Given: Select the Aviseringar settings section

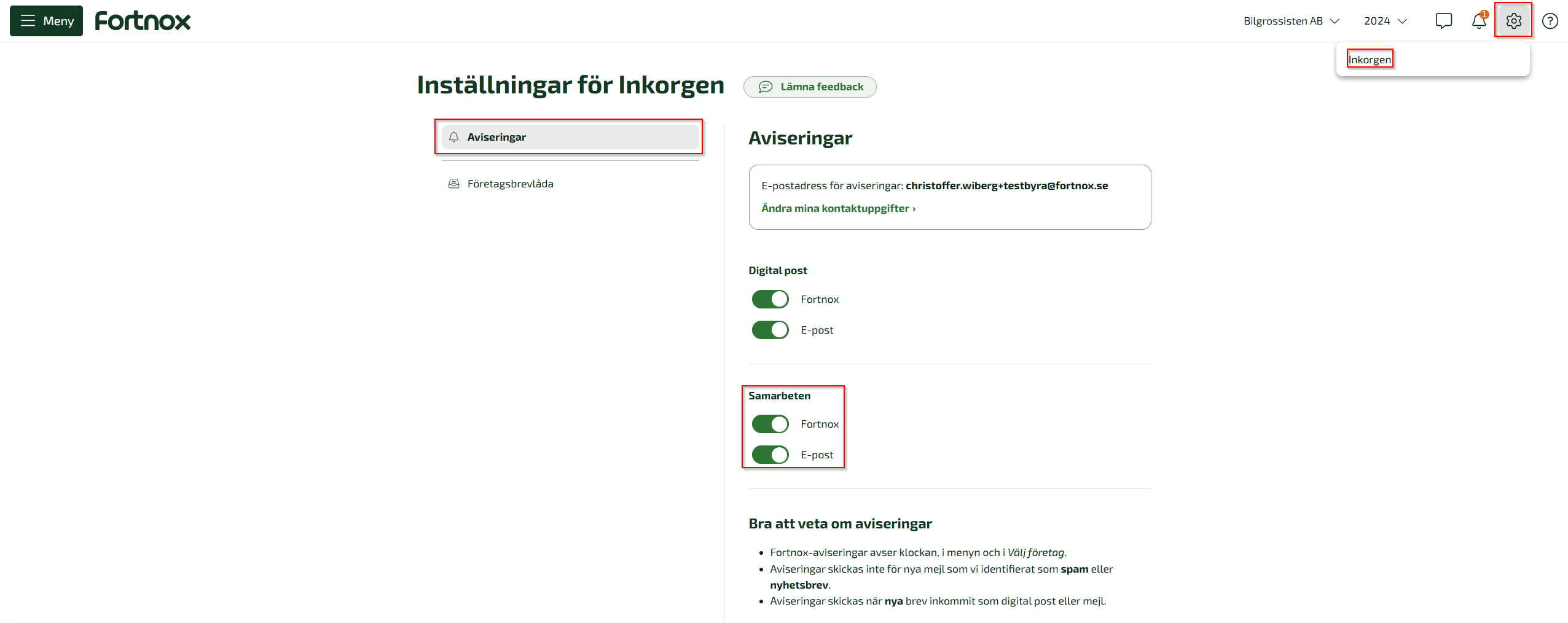Looking at the screenshot, I should pos(496,136).
